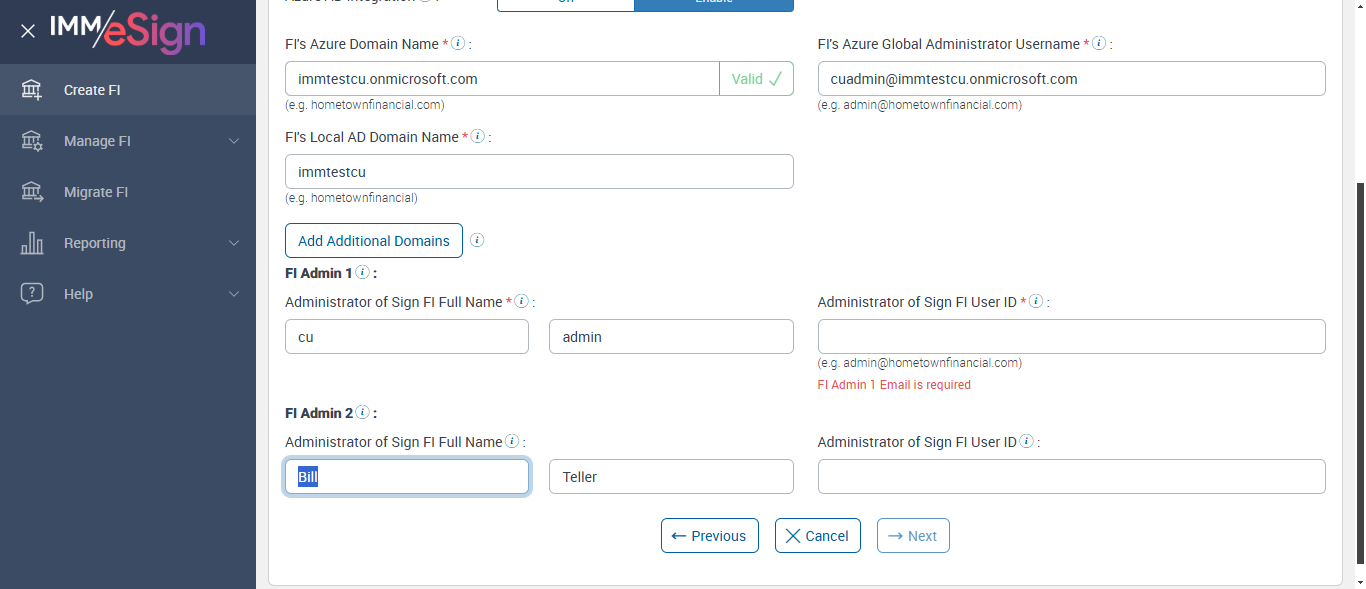Click info icon for FI's Local AD Domain Name
Screen dimensions: 1366x589
coord(478,136)
